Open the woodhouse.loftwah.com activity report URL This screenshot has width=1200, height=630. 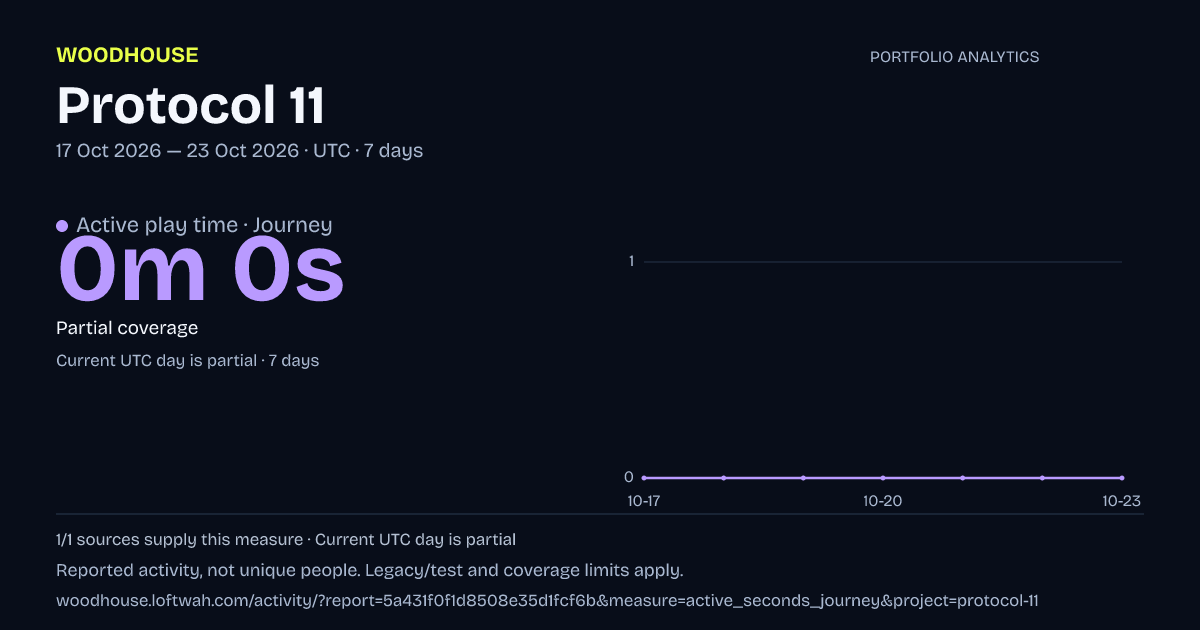click(548, 601)
